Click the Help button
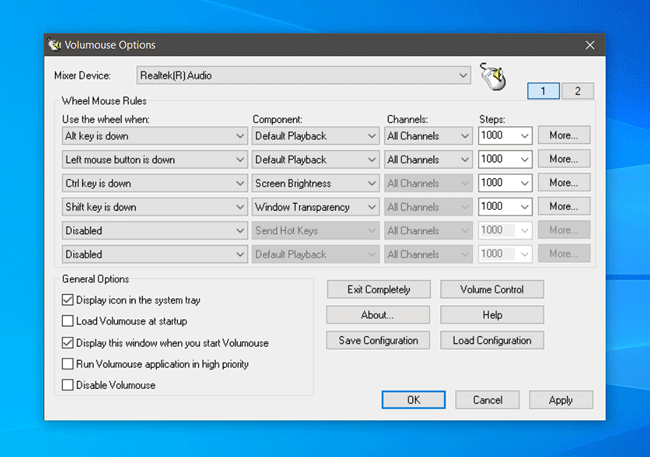Viewport: 650px width, 457px height. click(x=492, y=315)
